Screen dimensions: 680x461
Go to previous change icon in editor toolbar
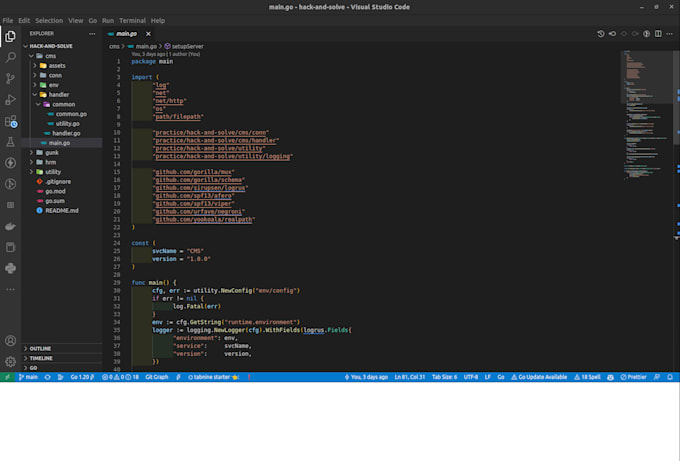[x=612, y=34]
